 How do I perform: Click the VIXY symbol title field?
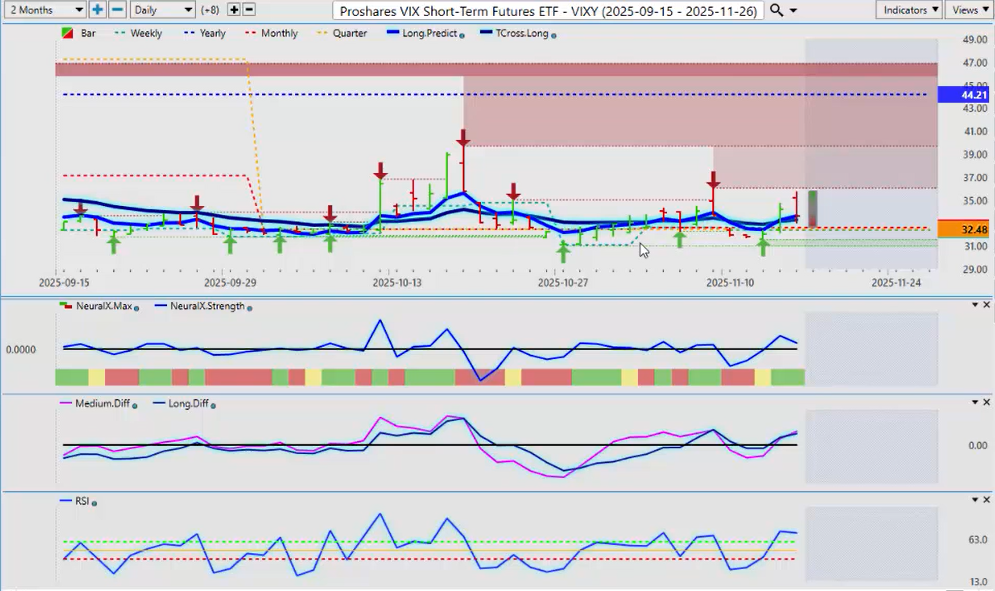point(548,10)
